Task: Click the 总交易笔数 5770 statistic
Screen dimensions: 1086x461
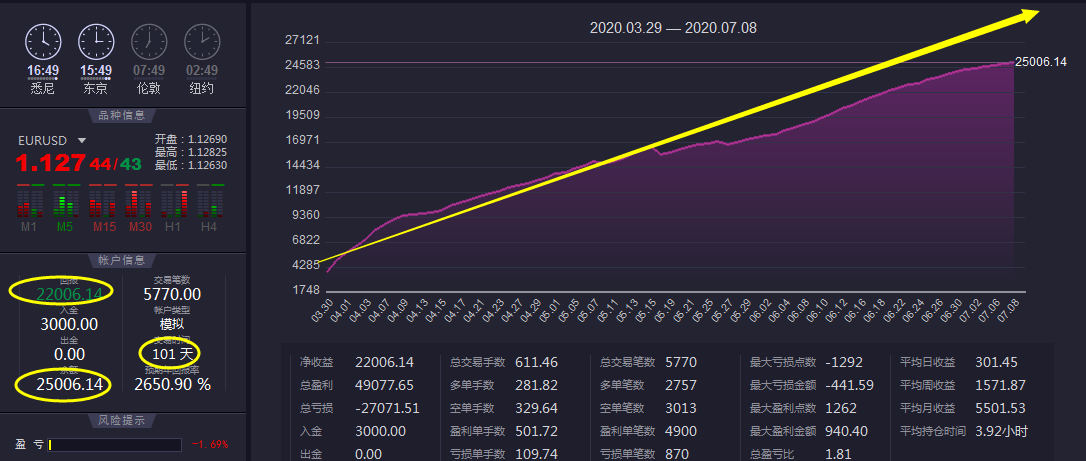Action: point(648,362)
